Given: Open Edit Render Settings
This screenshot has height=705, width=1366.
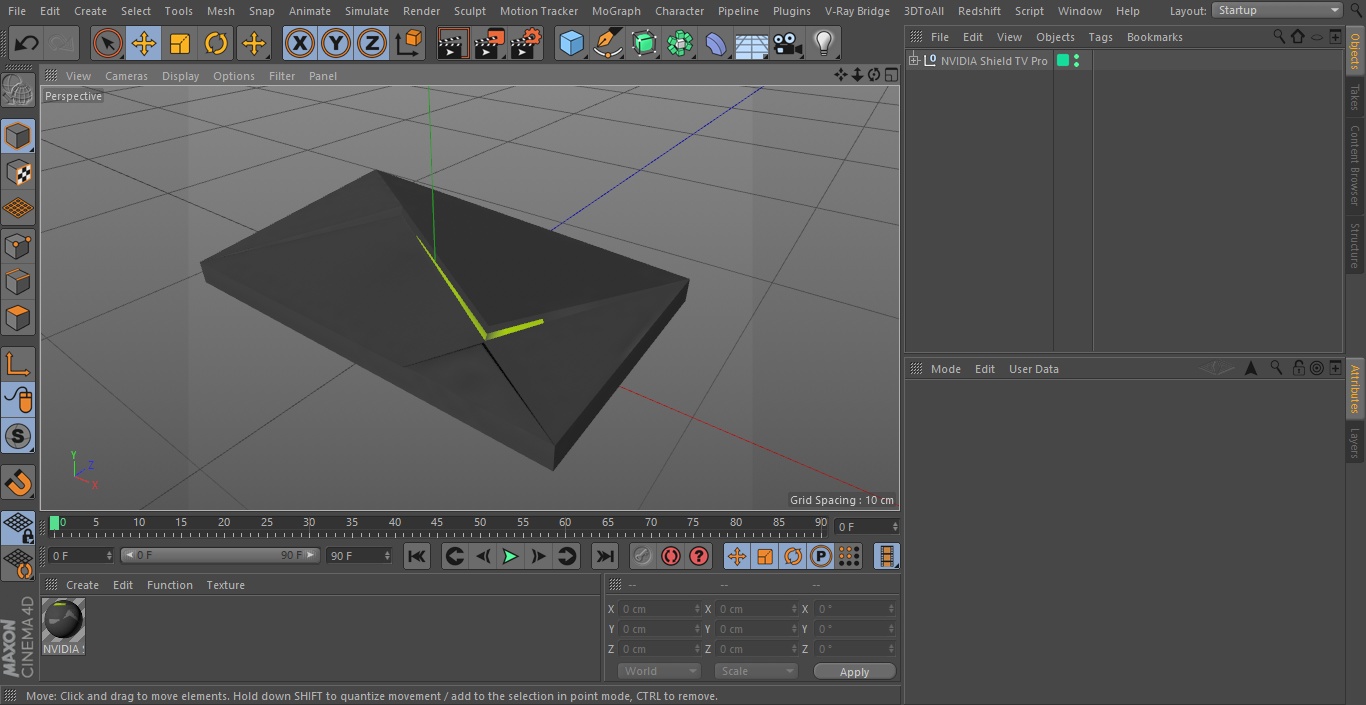Looking at the screenshot, I should 526,44.
